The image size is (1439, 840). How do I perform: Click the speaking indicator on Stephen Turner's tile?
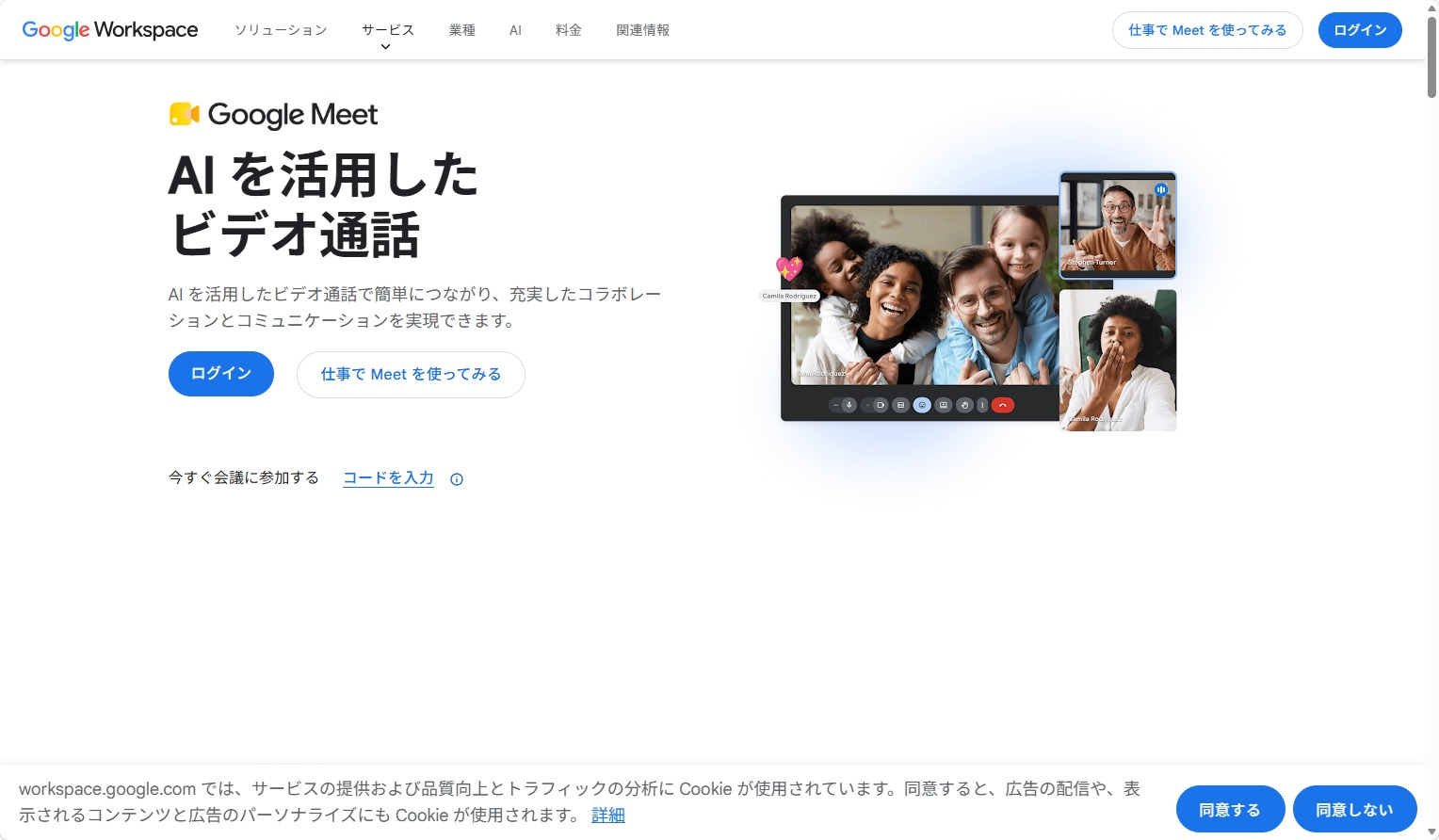tap(1161, 189)
